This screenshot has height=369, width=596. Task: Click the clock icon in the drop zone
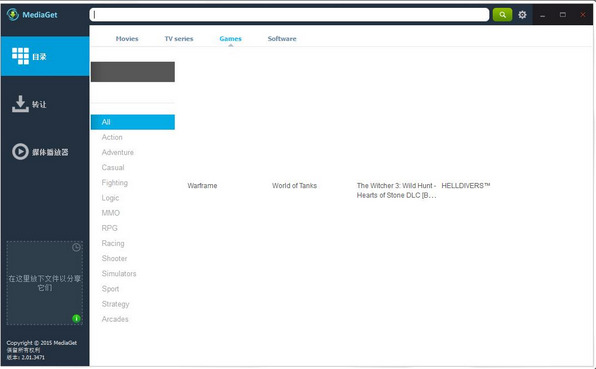pos(76,247)
